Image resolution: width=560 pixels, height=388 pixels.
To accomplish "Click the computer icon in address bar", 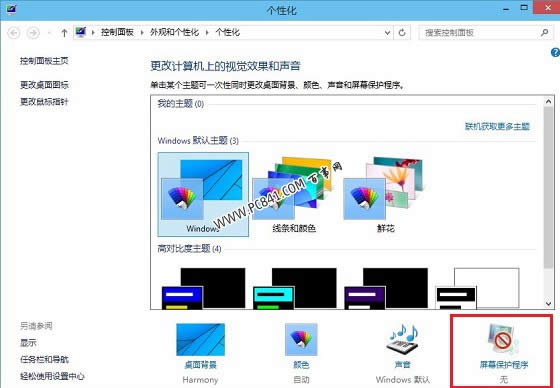I will coord(81,32).
